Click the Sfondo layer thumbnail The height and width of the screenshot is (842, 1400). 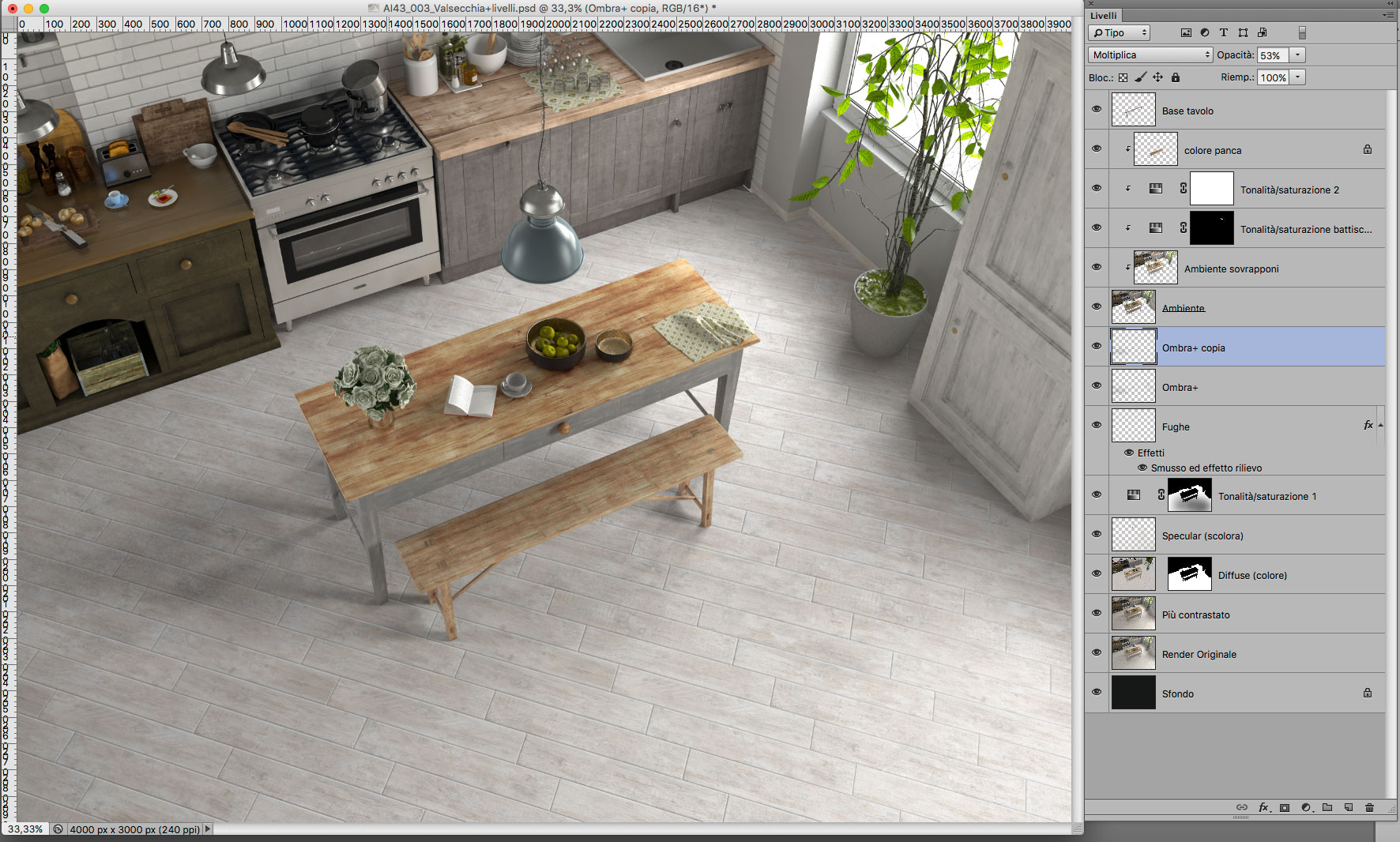coord(1134,693)
